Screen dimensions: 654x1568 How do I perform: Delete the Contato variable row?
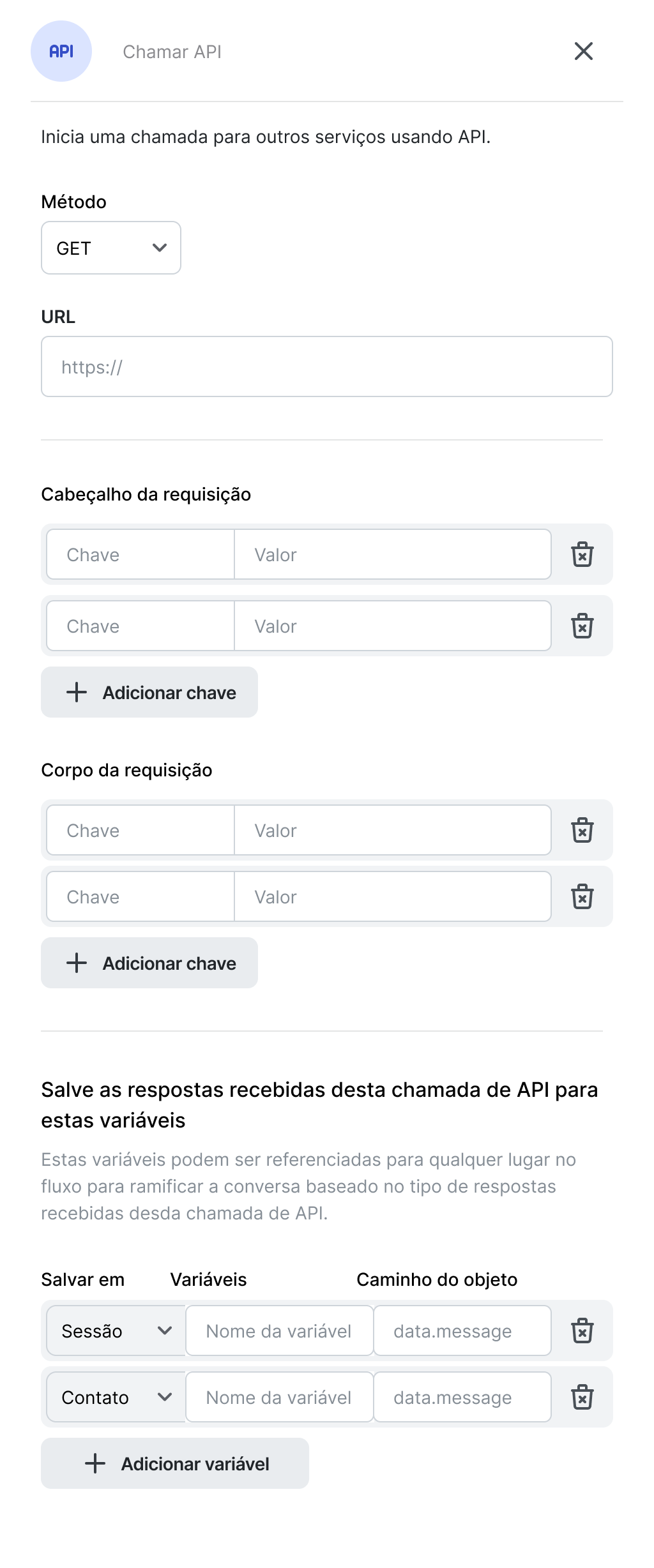pos(582,1397)
